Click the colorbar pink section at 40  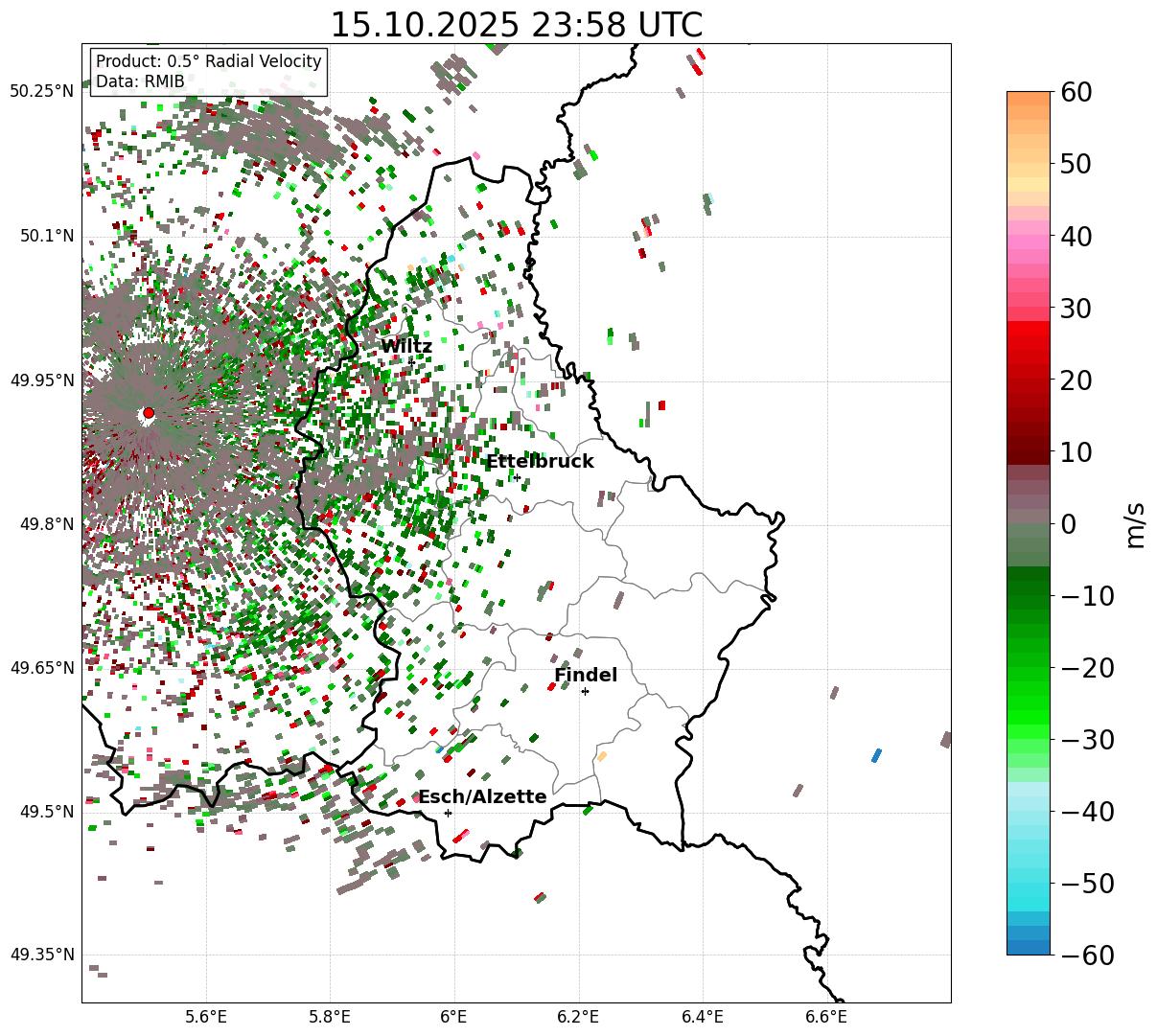1029,236
